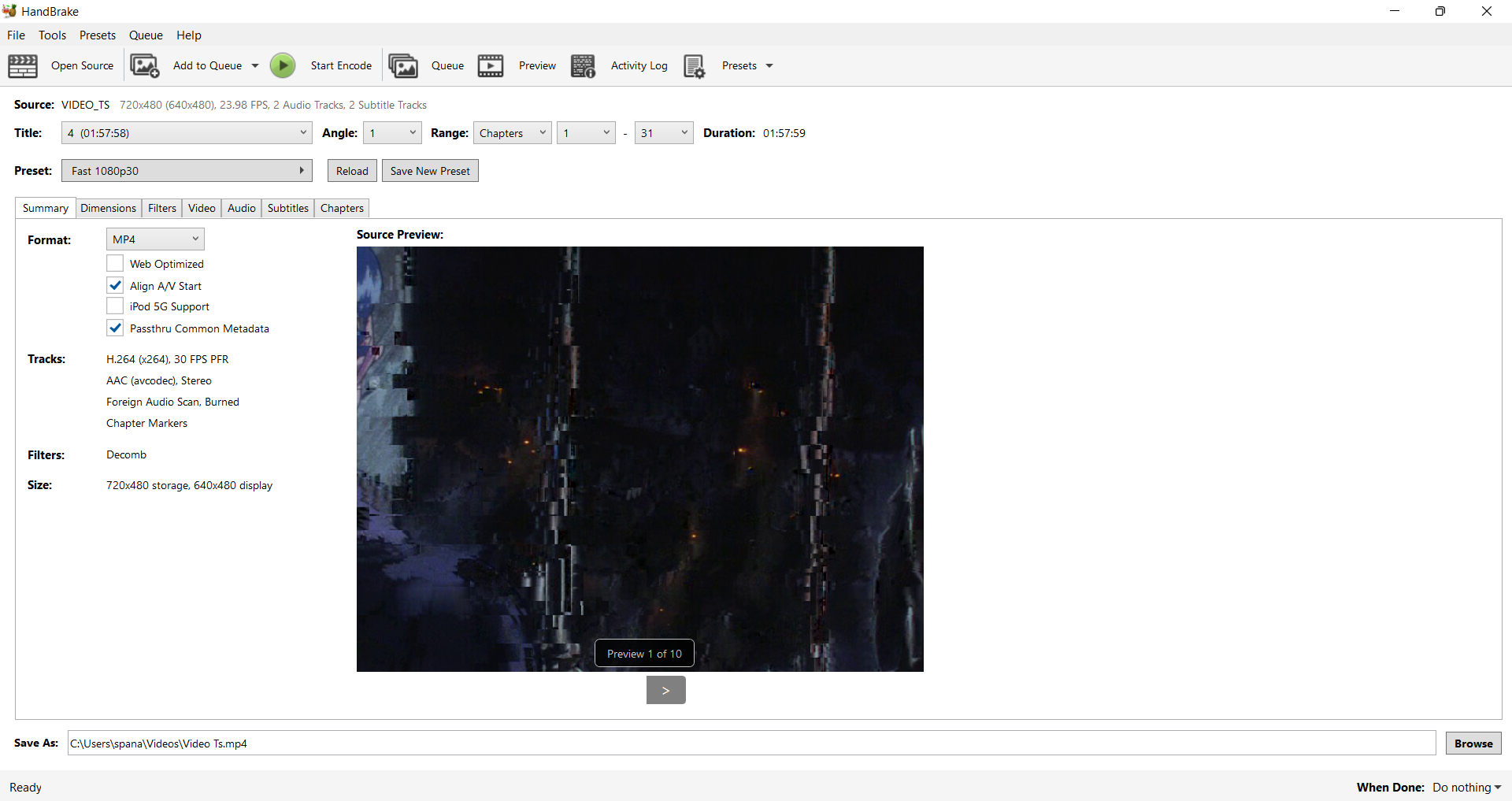Click the Preview film frame icon

(491, 66)
